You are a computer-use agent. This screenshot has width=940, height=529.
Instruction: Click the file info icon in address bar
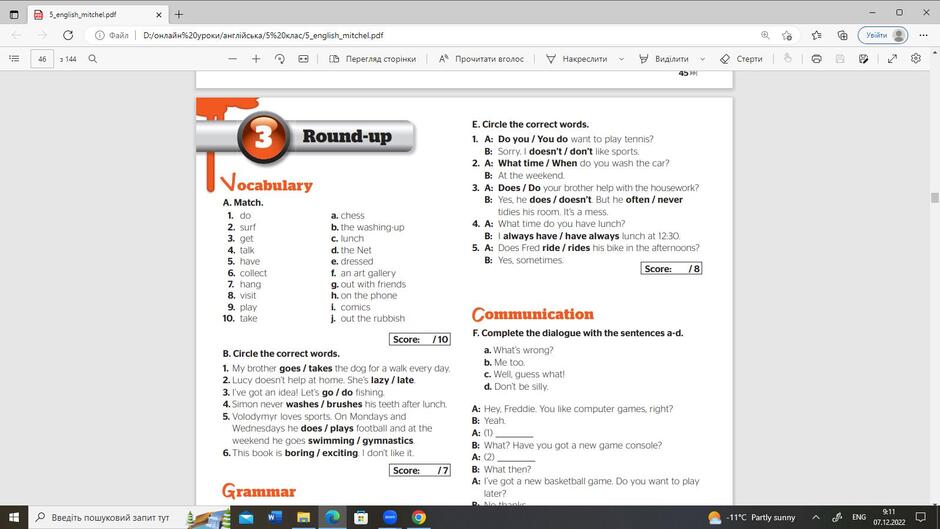click(x=100, y=35)
